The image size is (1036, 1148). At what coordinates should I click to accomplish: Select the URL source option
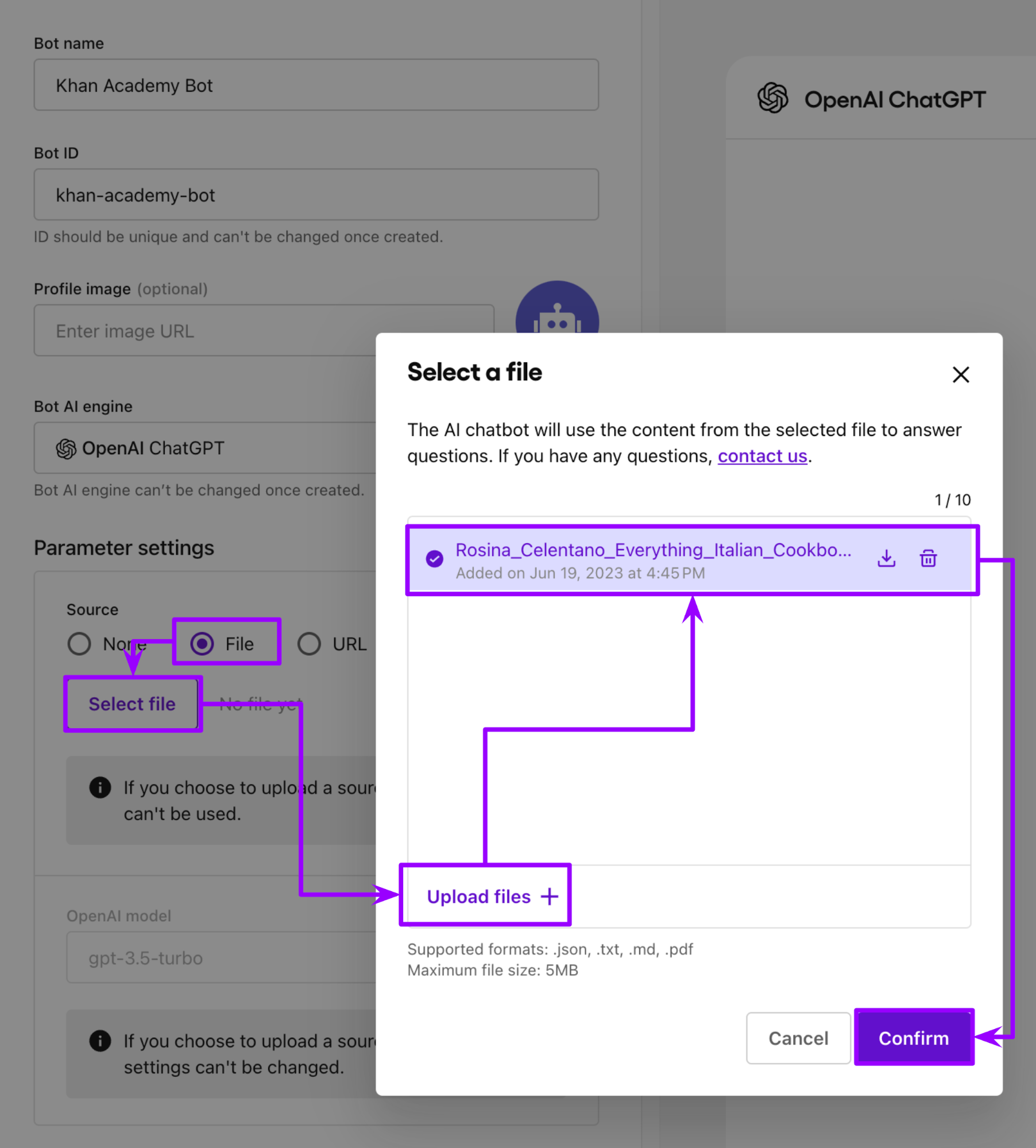point(309,644)
